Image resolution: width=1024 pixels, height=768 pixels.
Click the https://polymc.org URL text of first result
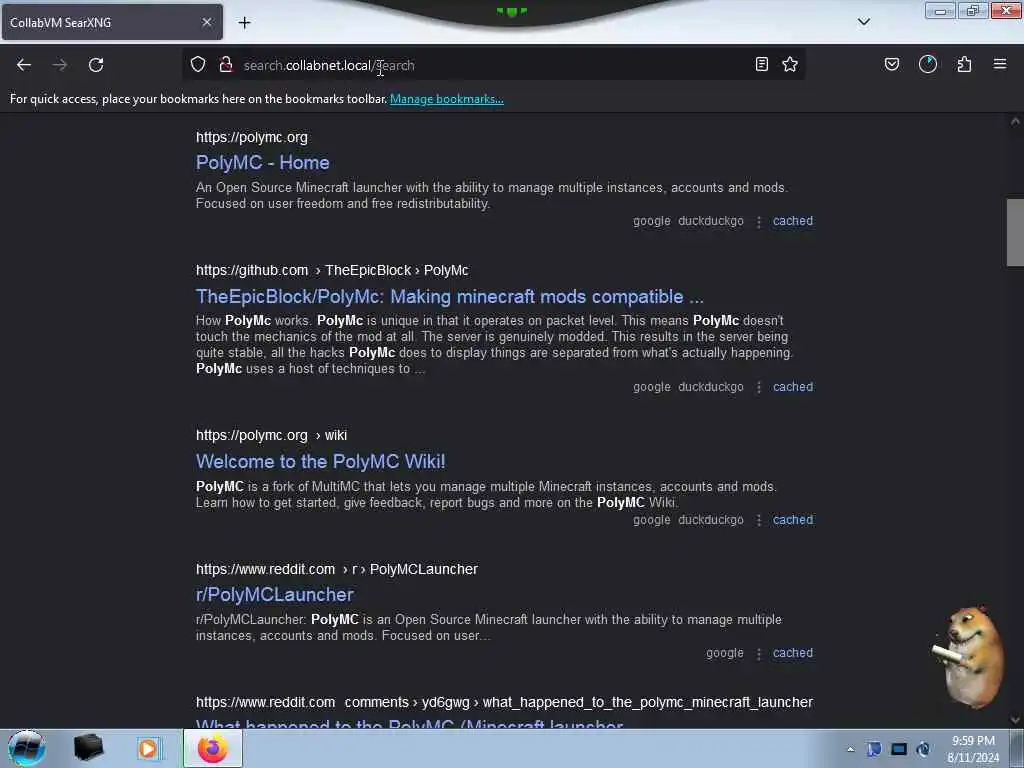(x=251, y=137)
